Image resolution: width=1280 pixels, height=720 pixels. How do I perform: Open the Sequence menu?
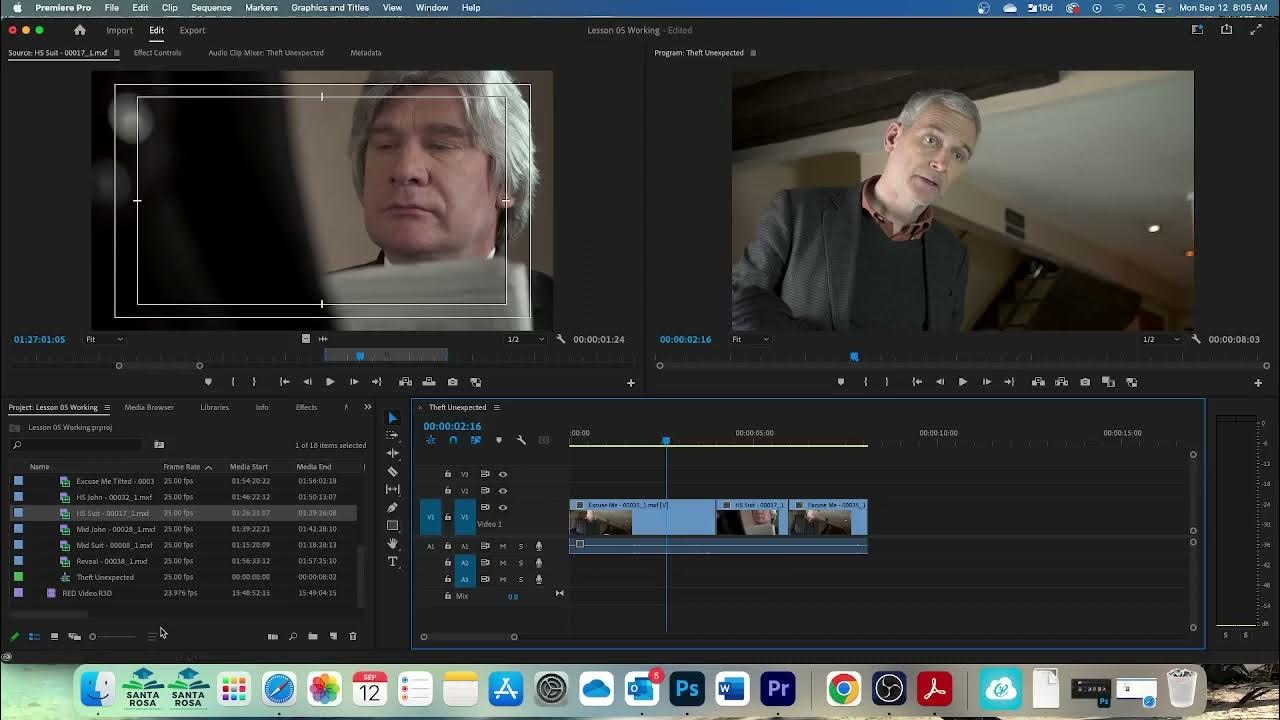point(211,7)
